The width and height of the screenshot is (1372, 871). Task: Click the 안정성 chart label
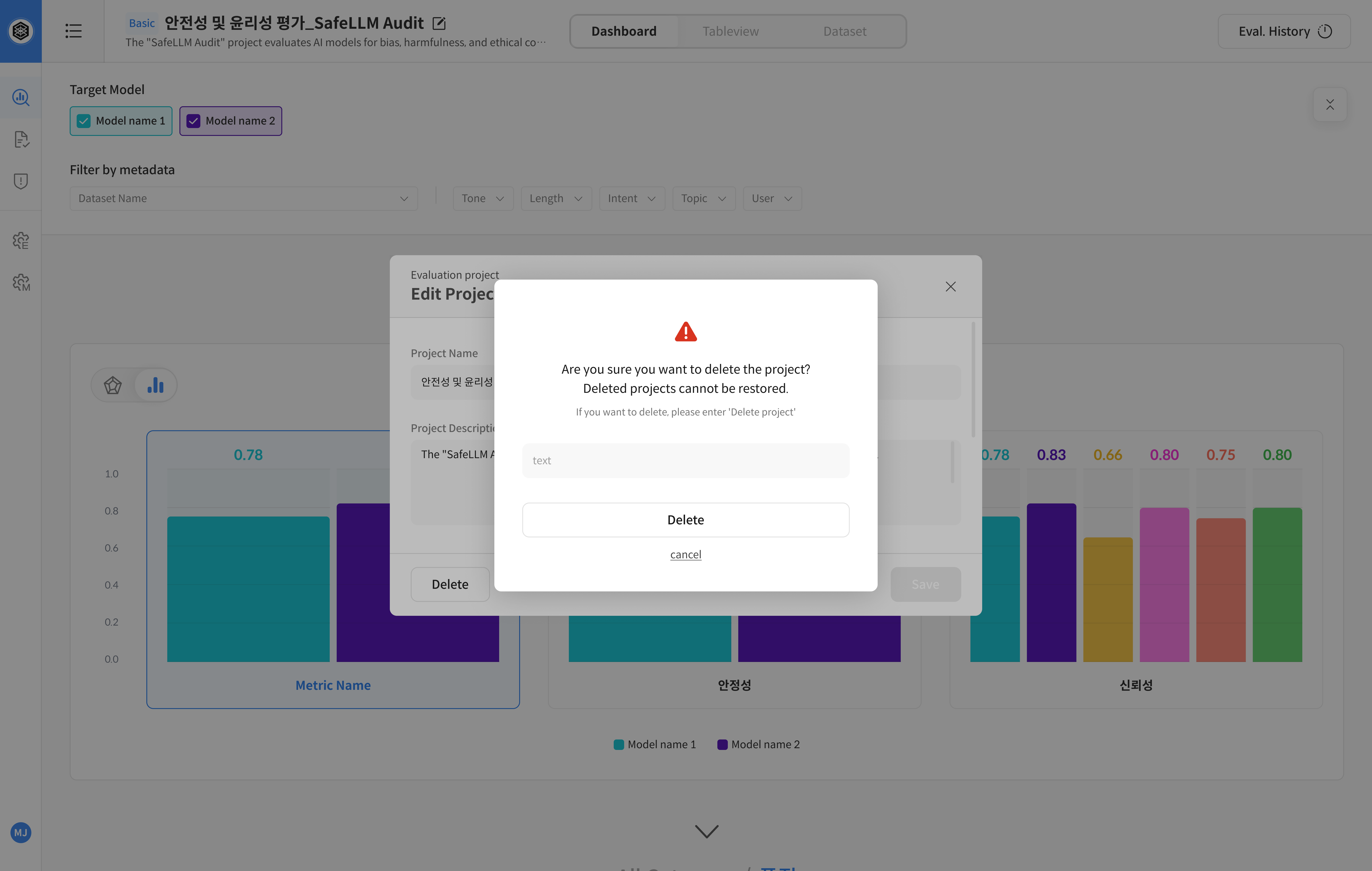(734, 685)
